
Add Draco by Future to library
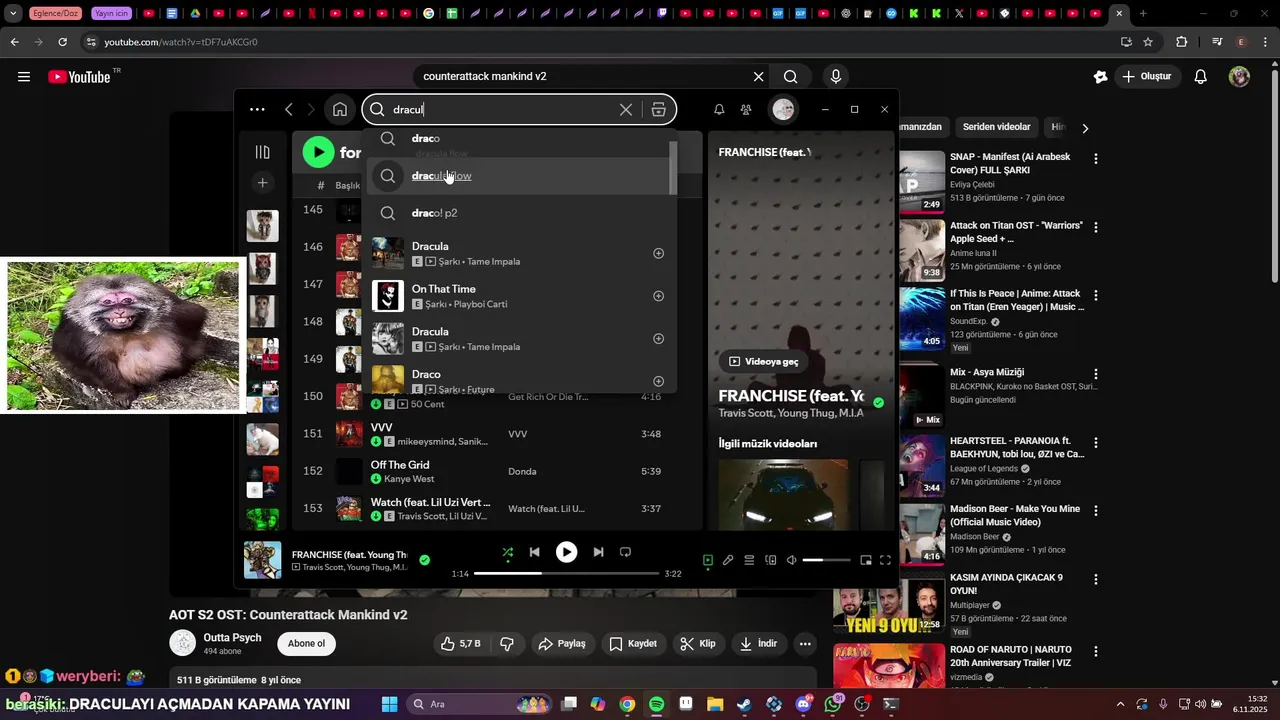(x=658, y=381)
